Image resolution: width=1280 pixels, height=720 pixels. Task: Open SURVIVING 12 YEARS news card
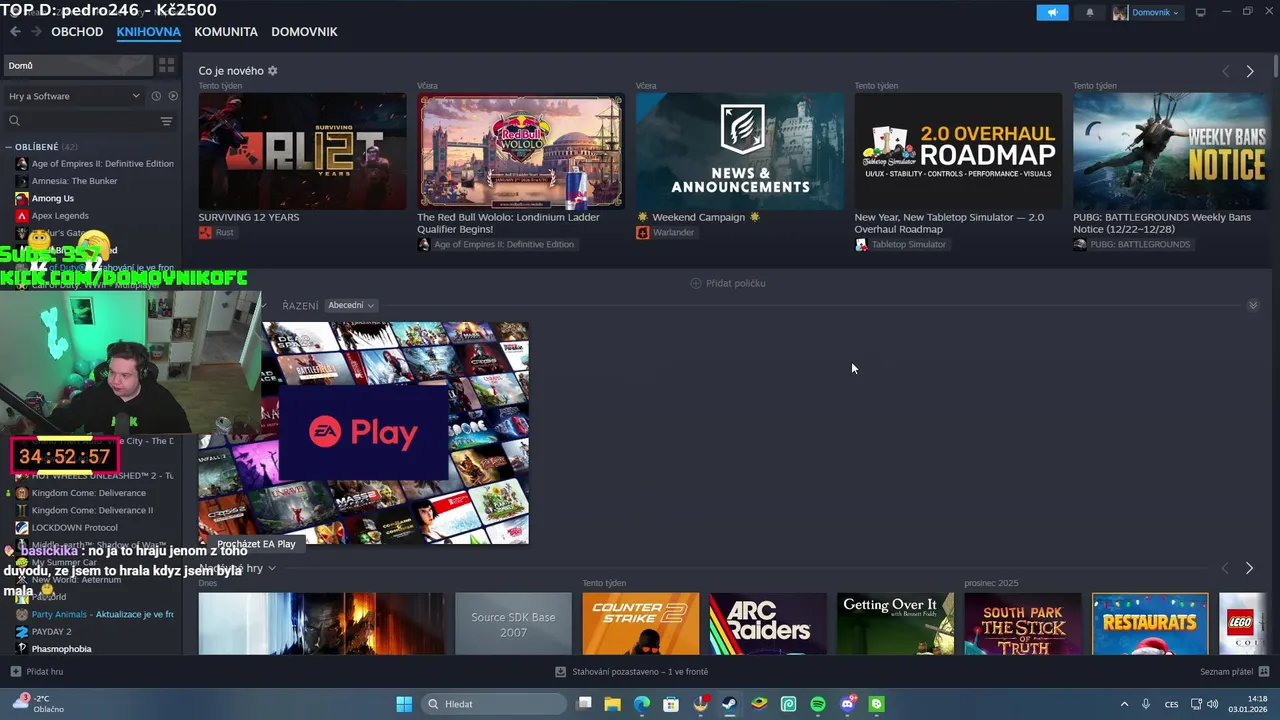[x=302, y=151]
